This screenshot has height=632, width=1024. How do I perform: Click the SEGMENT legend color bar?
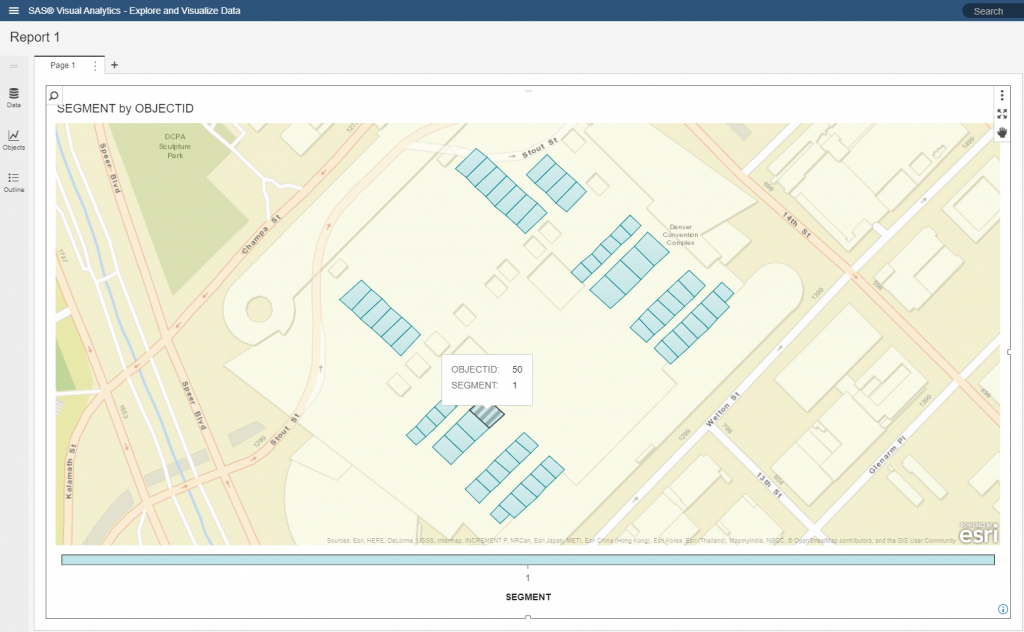point(527,559)
